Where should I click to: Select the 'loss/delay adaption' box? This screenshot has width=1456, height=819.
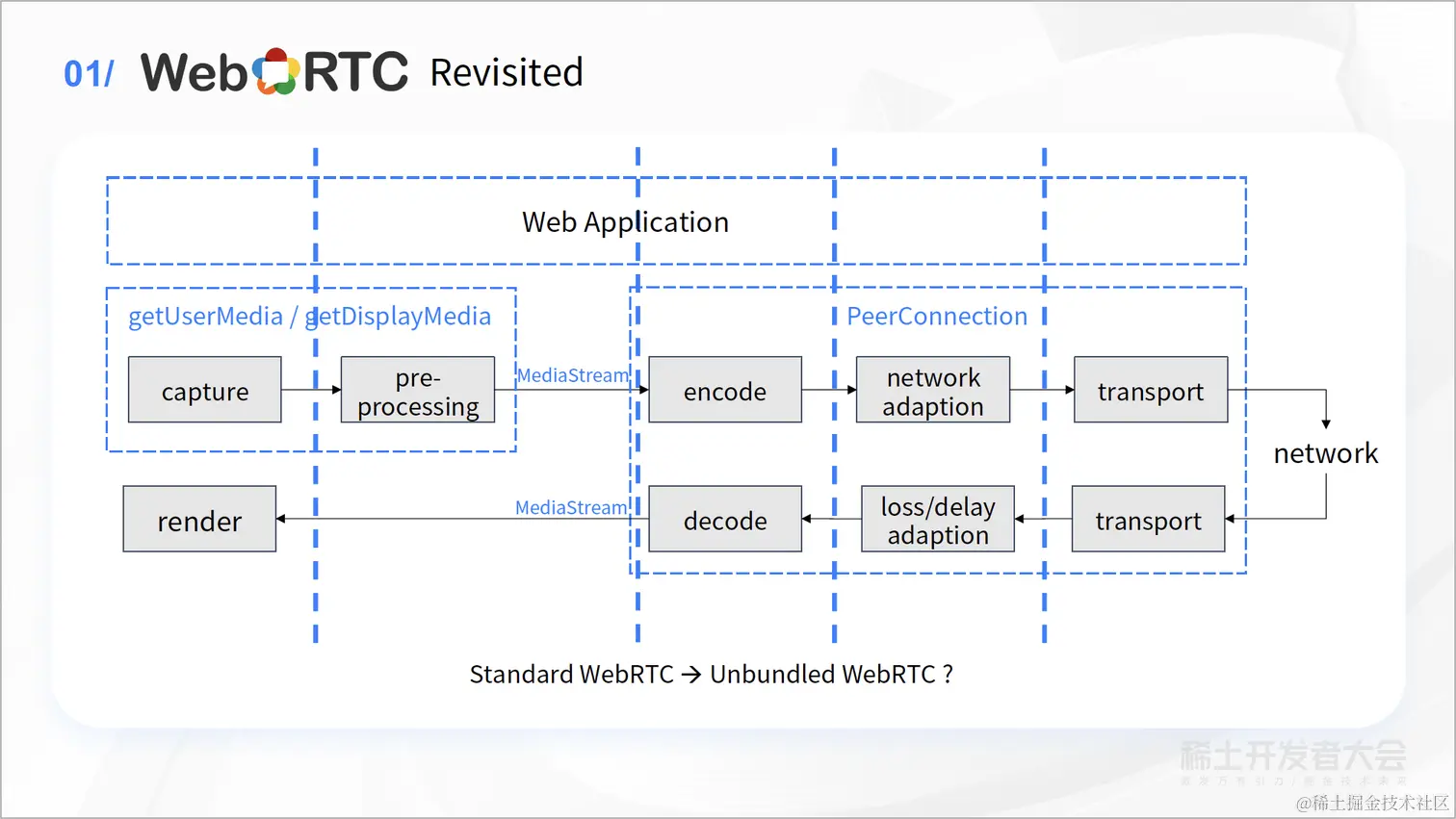pyautogui.click(x=938, y=519)
